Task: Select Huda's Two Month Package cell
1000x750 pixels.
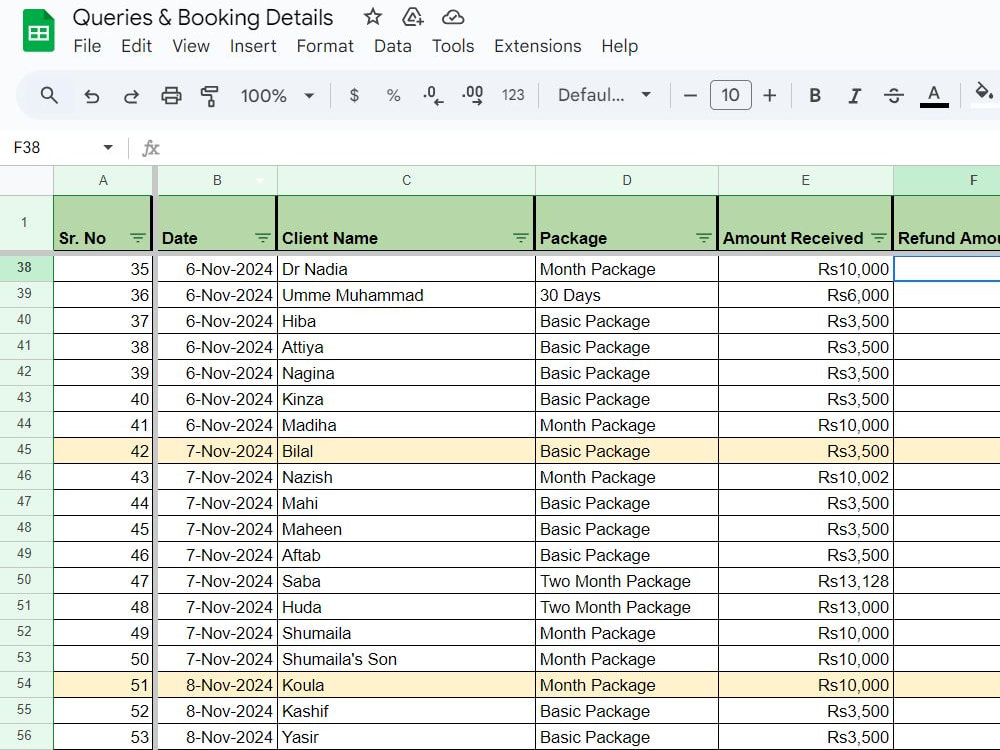Action: pyautogui.click(x=626, y=607)
